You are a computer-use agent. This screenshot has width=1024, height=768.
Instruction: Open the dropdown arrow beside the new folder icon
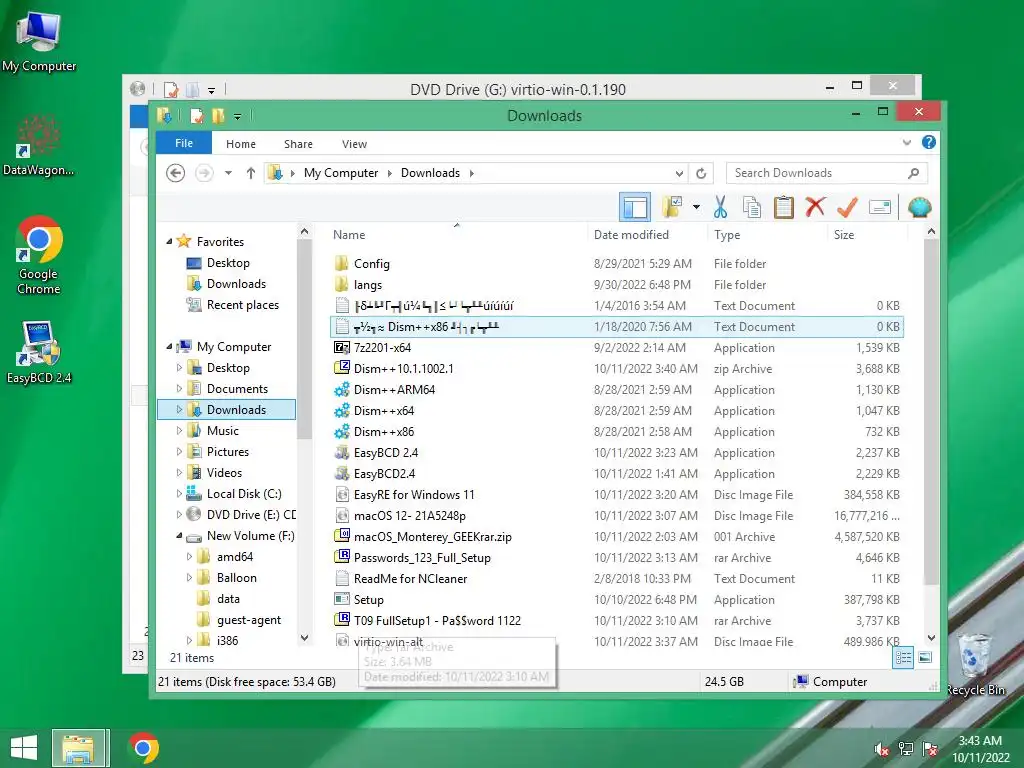click(x=697, y=208)
